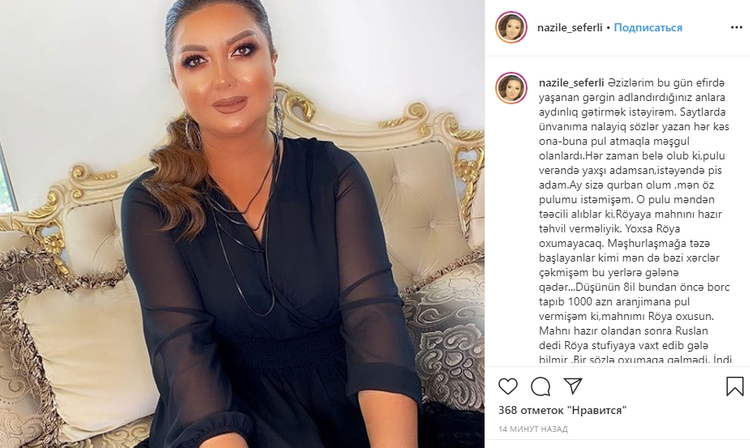This screenshot has height=448, width=750.
Task: Click the main post photo
Action: tap(242, 224)
